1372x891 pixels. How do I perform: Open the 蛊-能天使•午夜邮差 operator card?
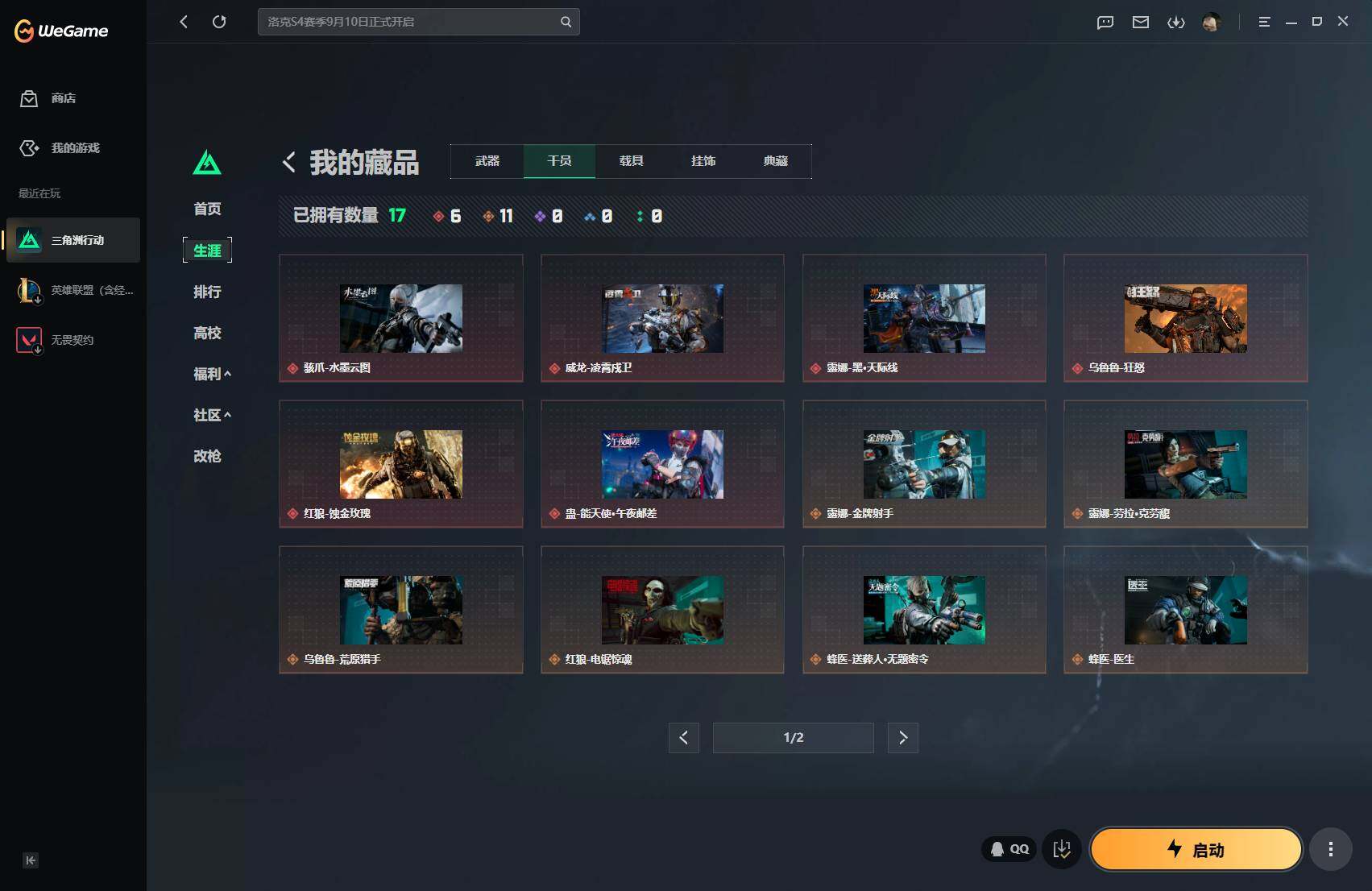tap(662, 464)
